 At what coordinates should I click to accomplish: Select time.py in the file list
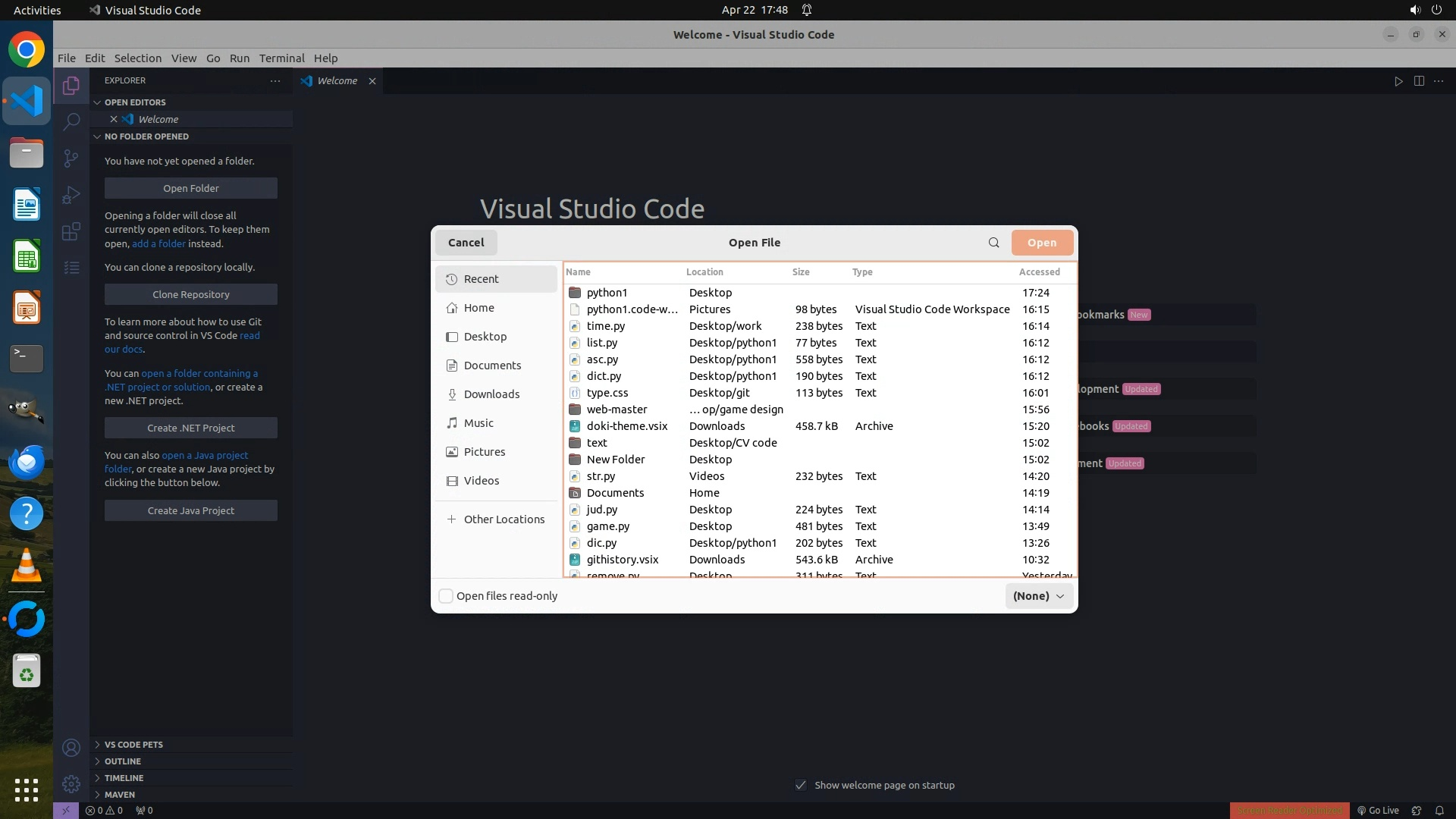[x=605, y=326]
